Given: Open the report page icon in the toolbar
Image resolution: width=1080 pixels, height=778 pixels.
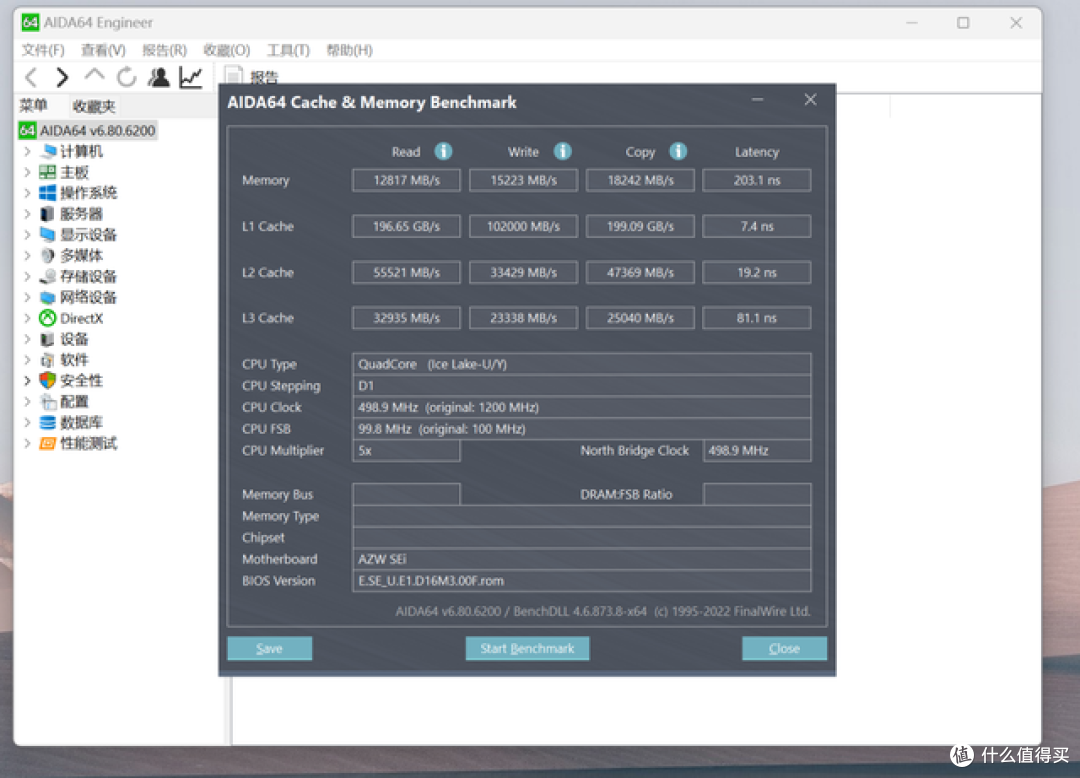Looking at the screenshot, I should click(x=233, y=76).
